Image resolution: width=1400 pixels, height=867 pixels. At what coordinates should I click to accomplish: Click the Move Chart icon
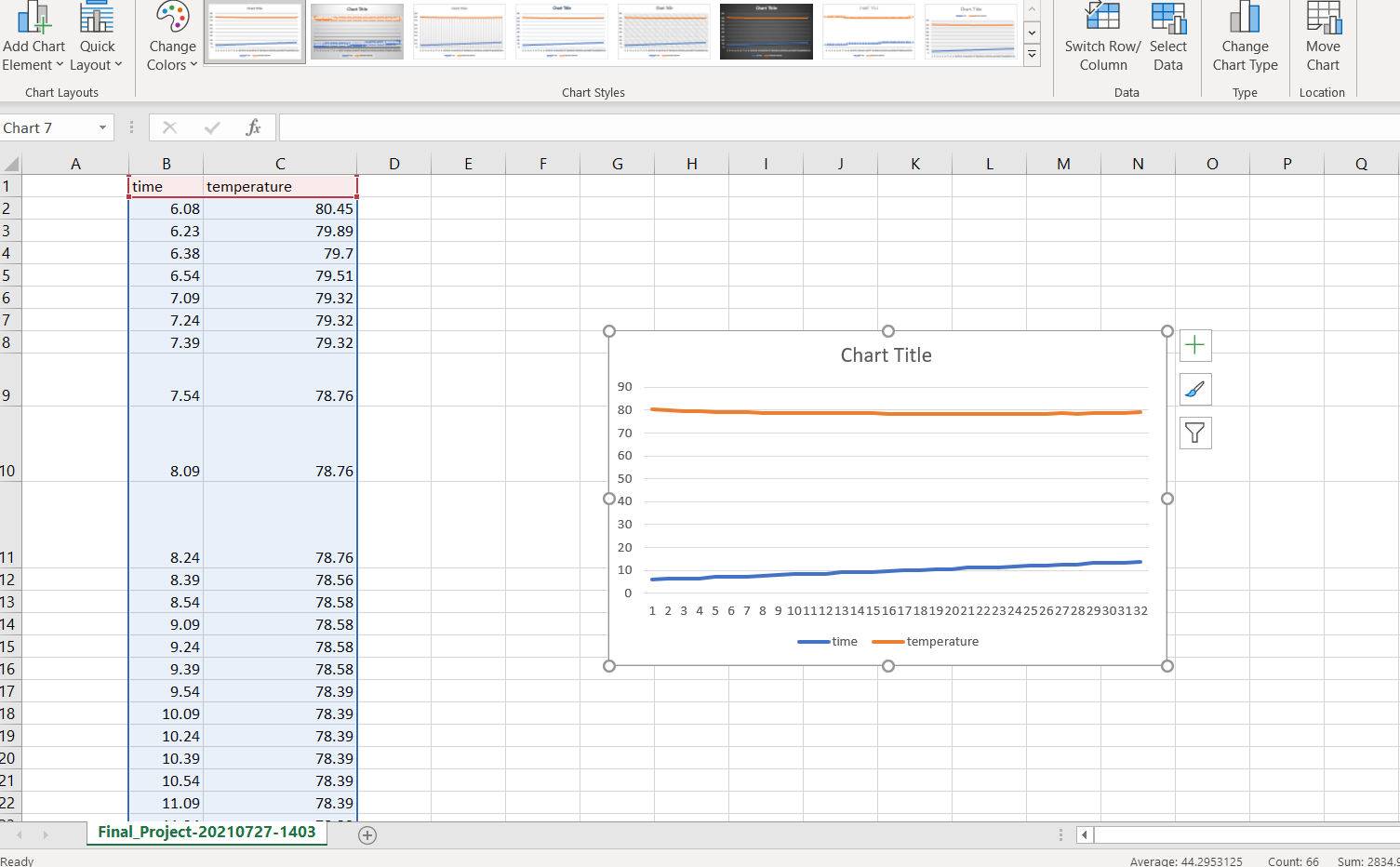(x=1323, y=19)
